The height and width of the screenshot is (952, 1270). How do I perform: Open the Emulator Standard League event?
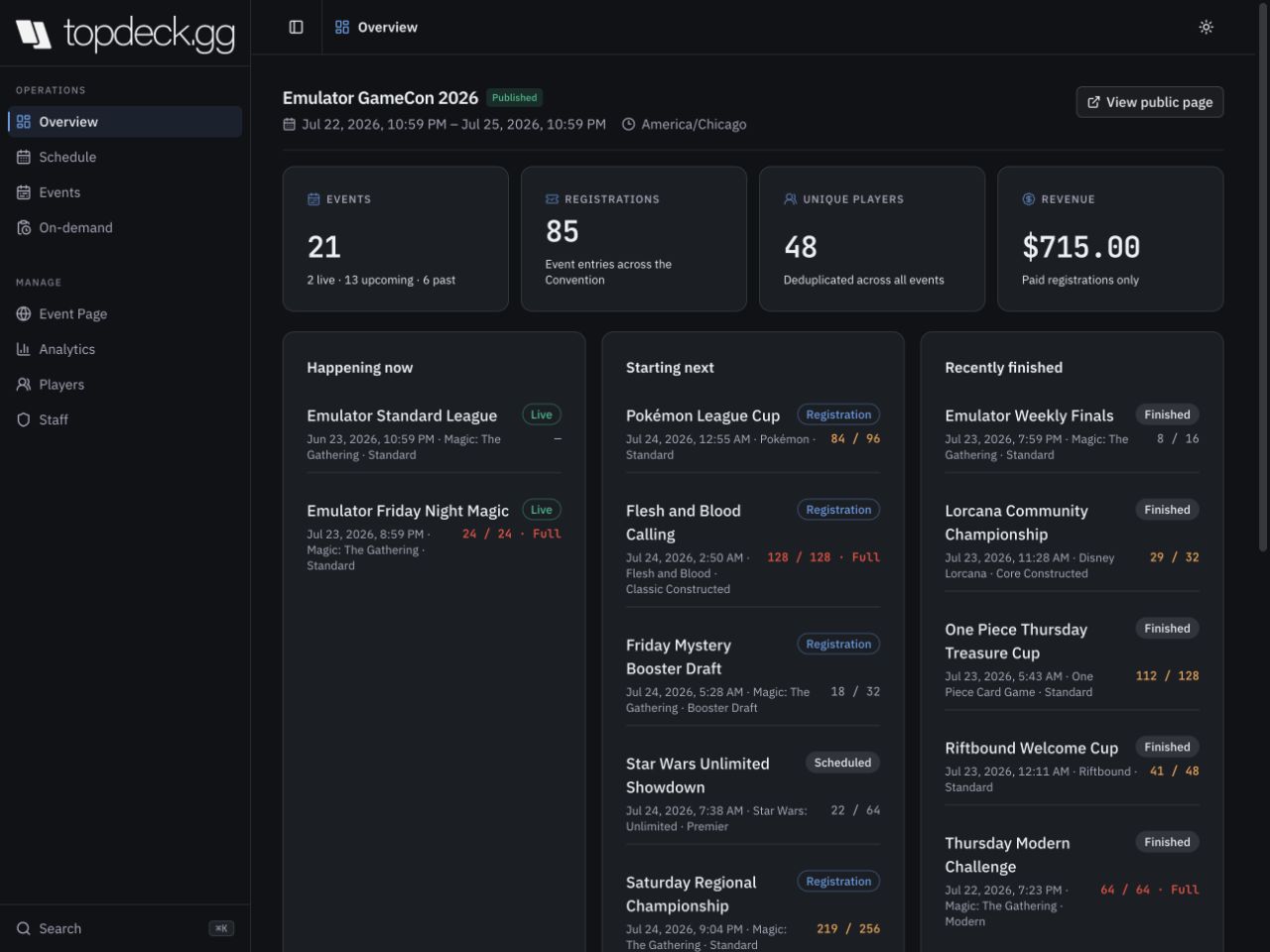[x=402, y=416]
